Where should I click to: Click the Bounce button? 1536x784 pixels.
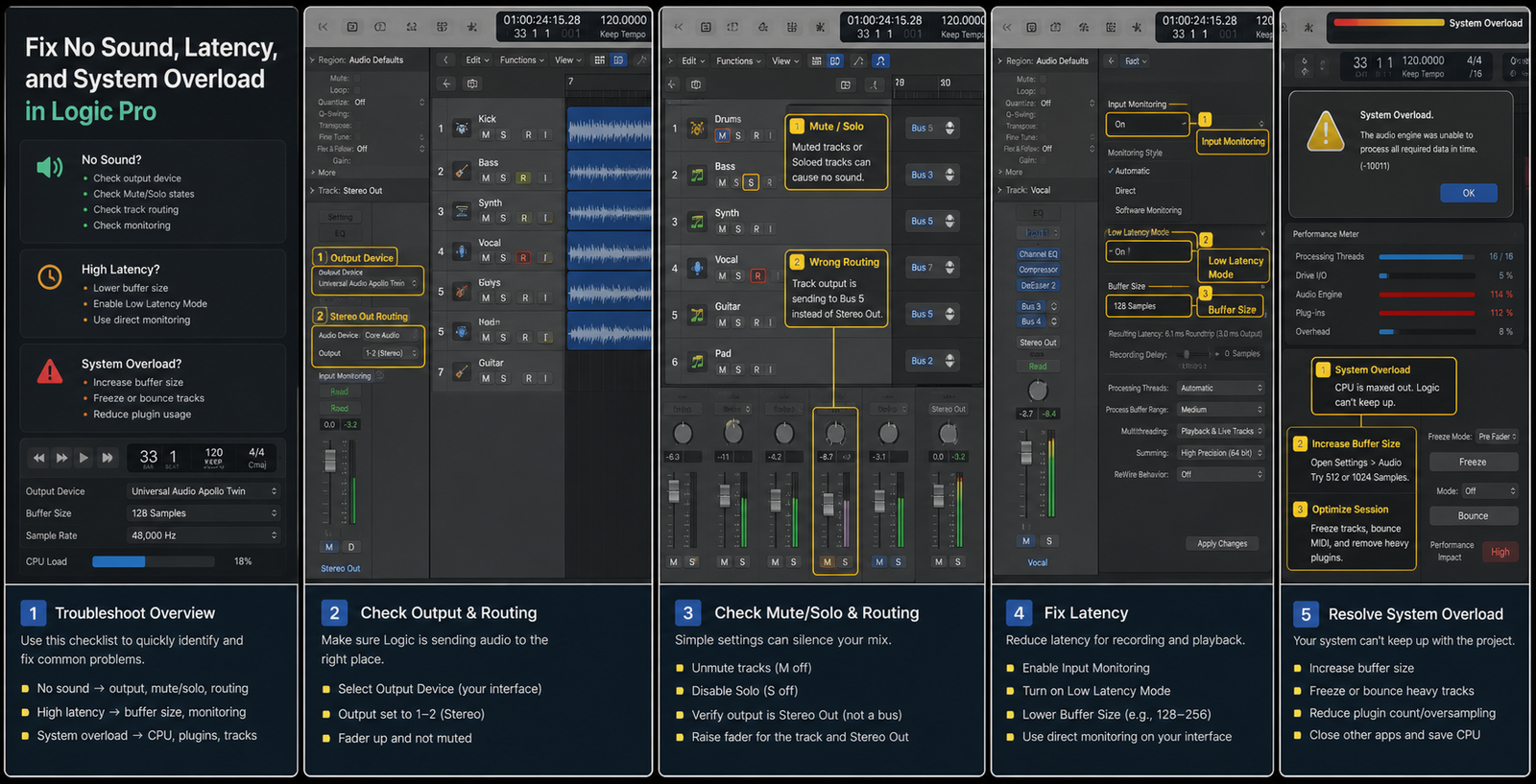[1474, 515]
